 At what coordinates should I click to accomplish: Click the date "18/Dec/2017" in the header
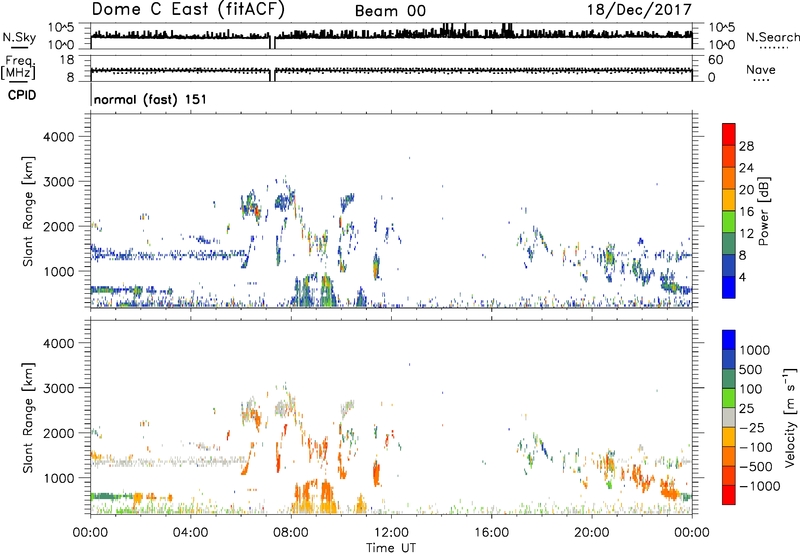[639, 10]
